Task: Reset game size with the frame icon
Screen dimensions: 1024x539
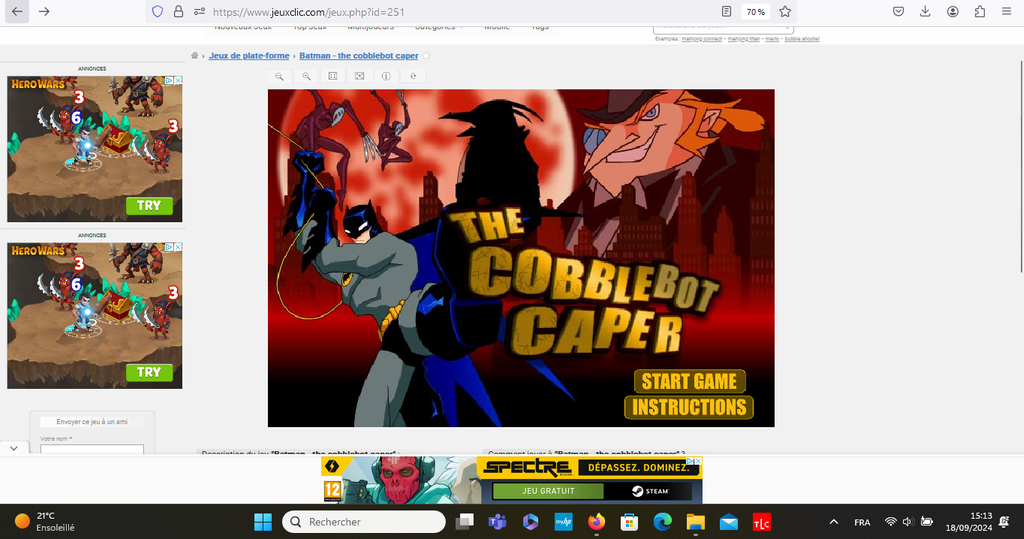Action: coord(333,76)
